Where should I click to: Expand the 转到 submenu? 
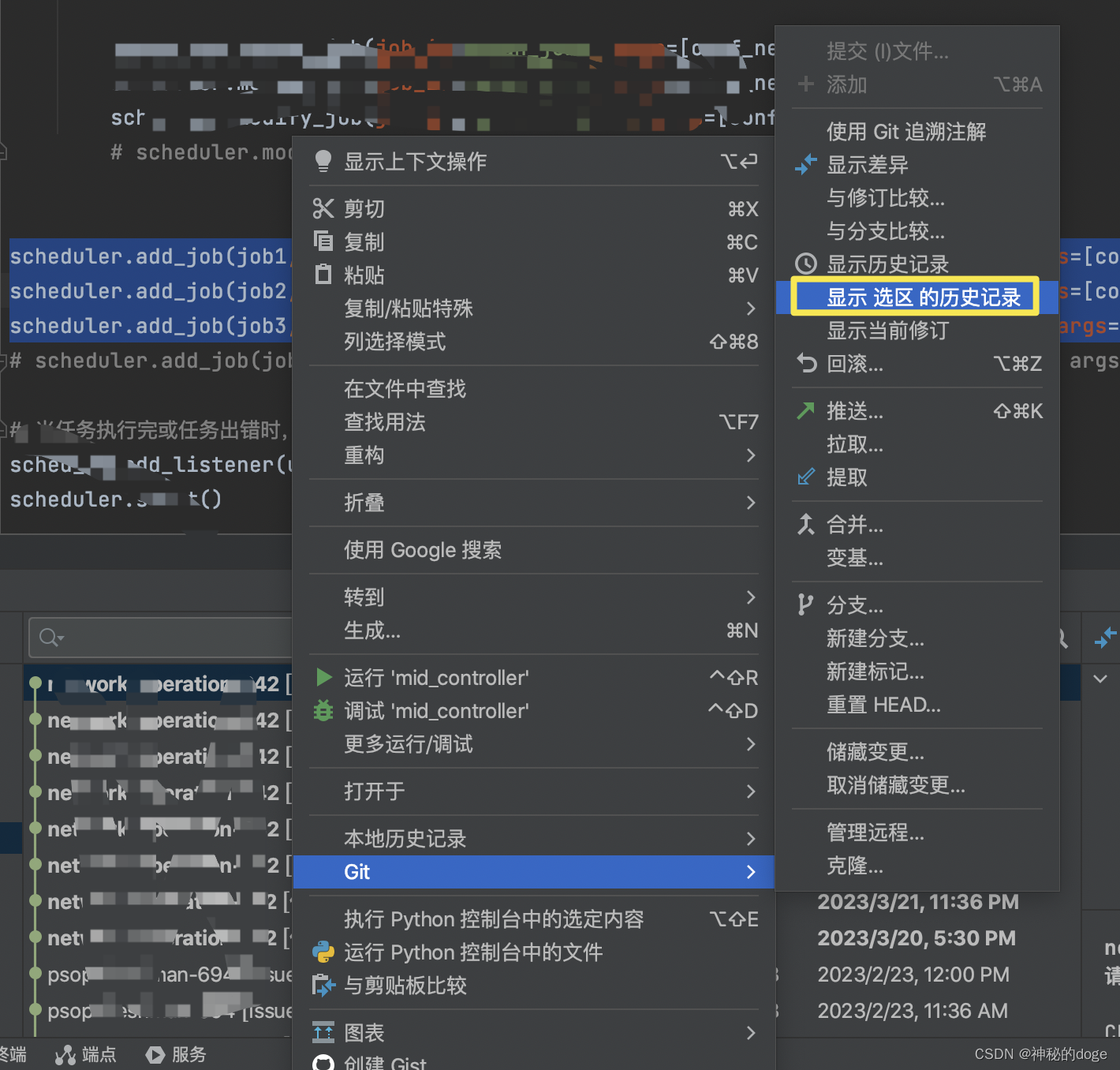749,597
